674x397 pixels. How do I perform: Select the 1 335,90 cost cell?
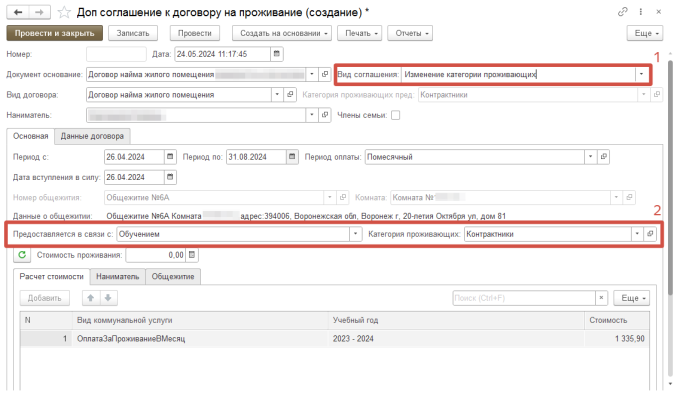(616, 339)
